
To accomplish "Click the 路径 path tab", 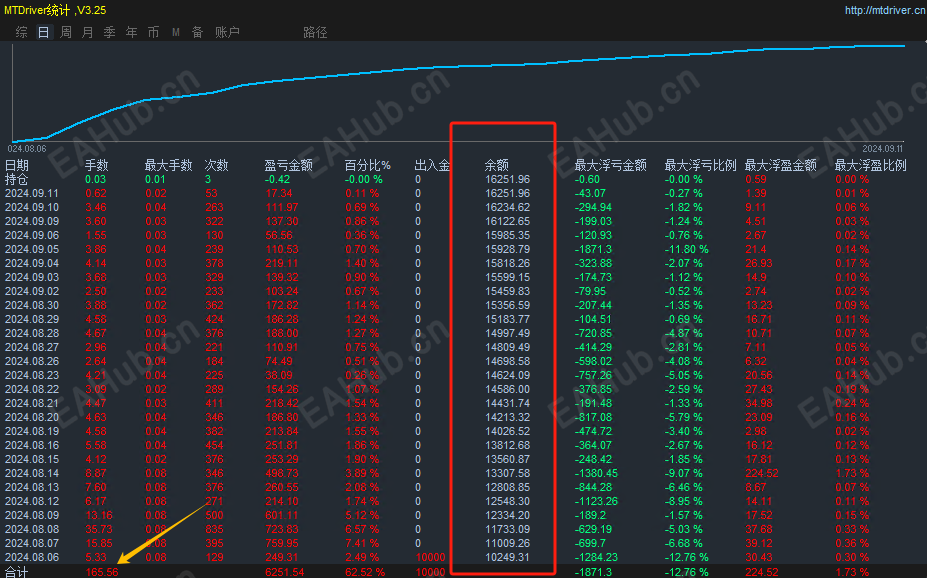I will [315, 33].
